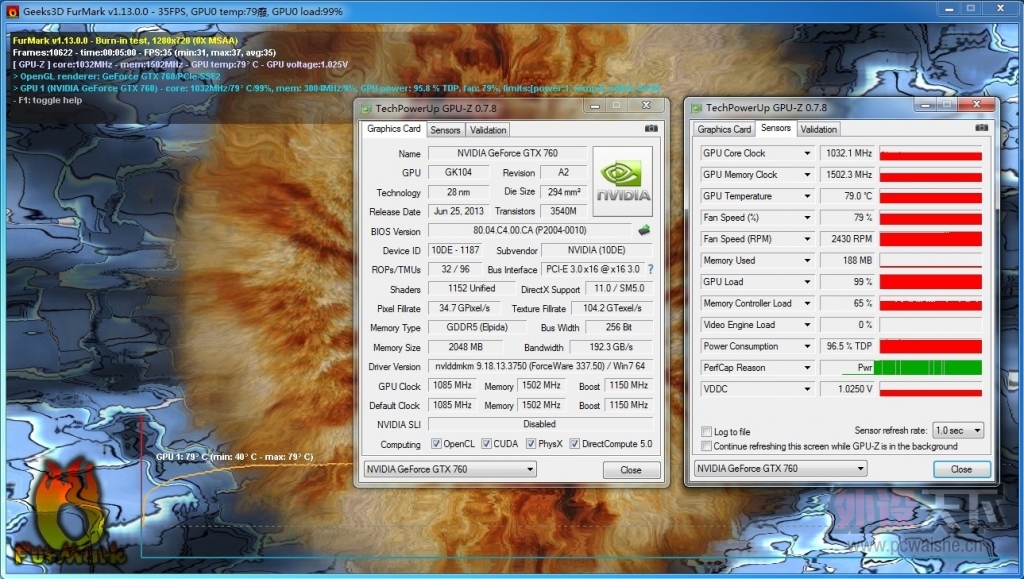This screenshot has height=579, width=1024.
Task: Click Close button in Graphics Card window
Action: click(631, 470)
